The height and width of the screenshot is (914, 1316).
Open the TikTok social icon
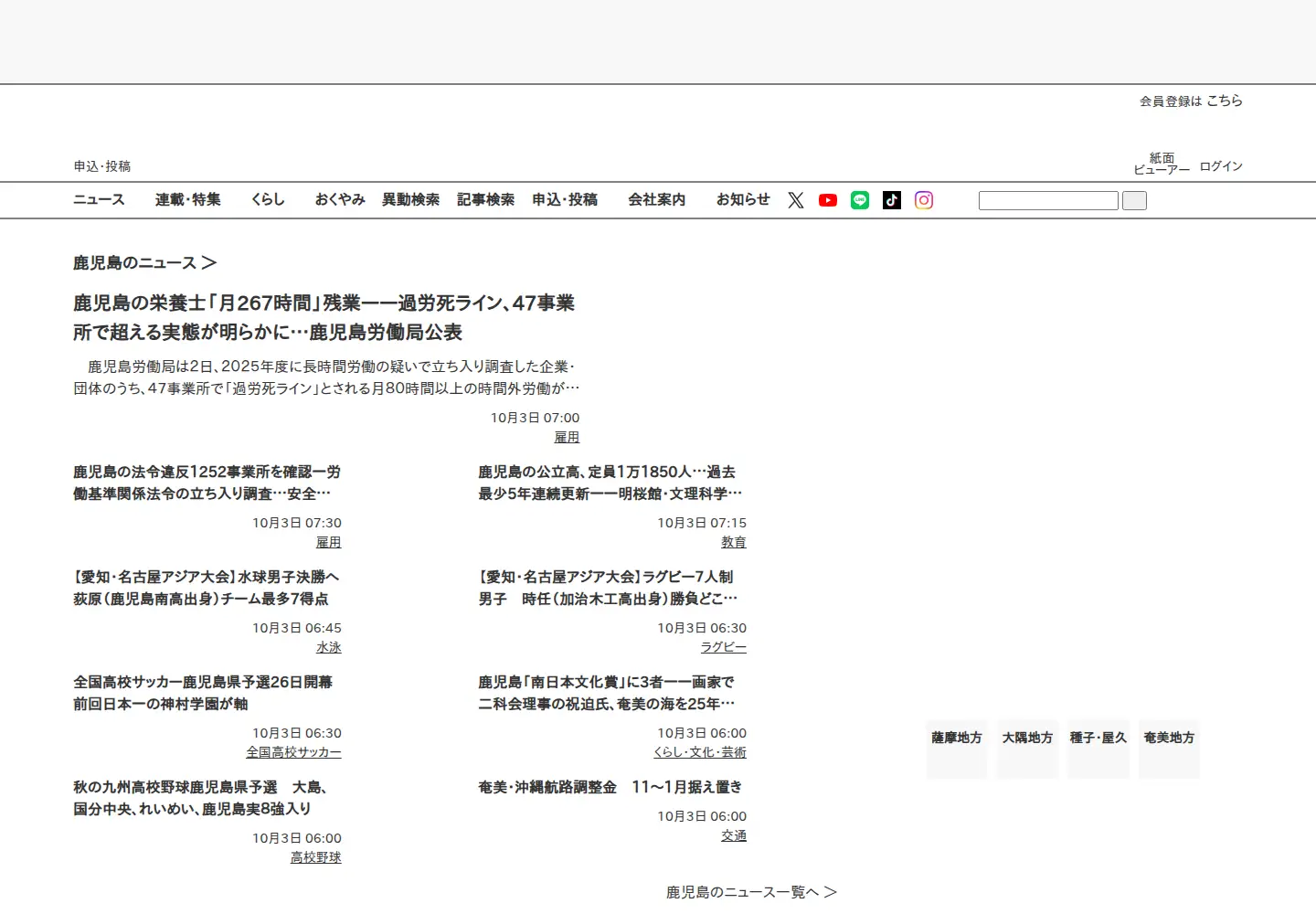[892, 200]
